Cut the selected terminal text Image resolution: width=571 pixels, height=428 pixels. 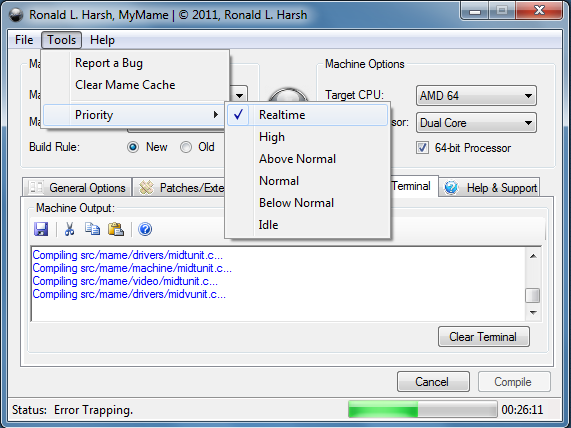click(69, 229)
